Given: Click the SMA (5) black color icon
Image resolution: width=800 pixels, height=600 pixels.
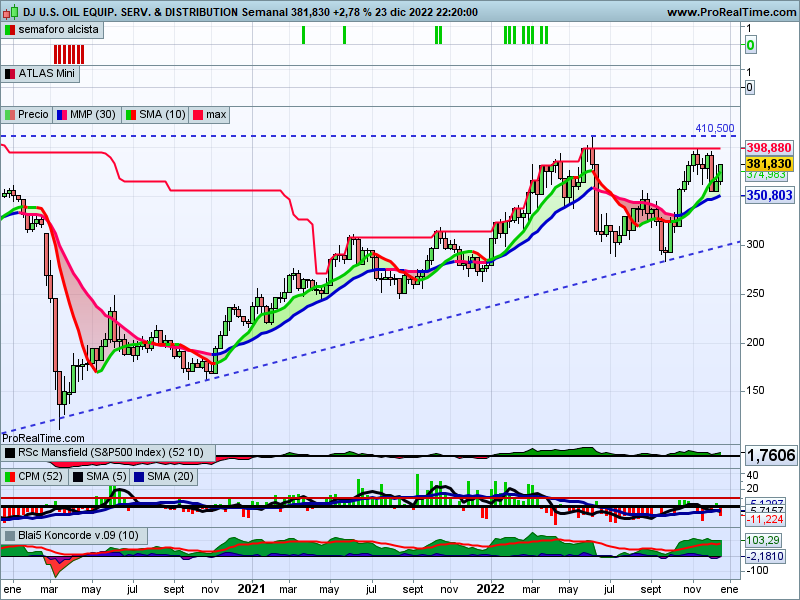Looking at the screenshot, I should [x=78, y=477].
